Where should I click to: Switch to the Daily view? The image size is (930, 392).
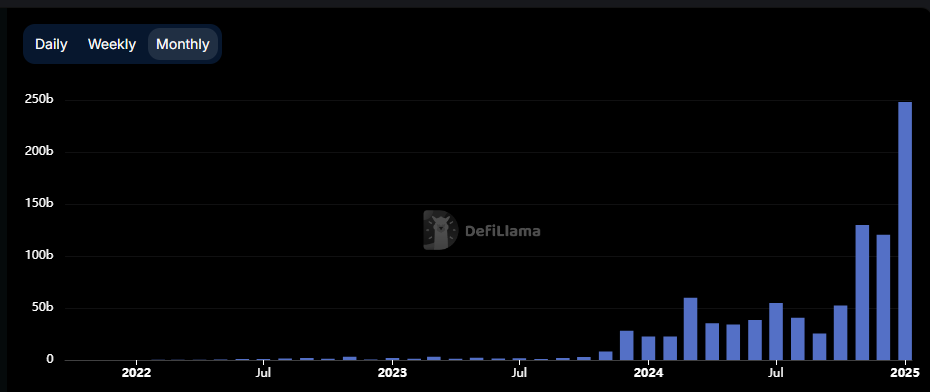click(x=51, y=44)
